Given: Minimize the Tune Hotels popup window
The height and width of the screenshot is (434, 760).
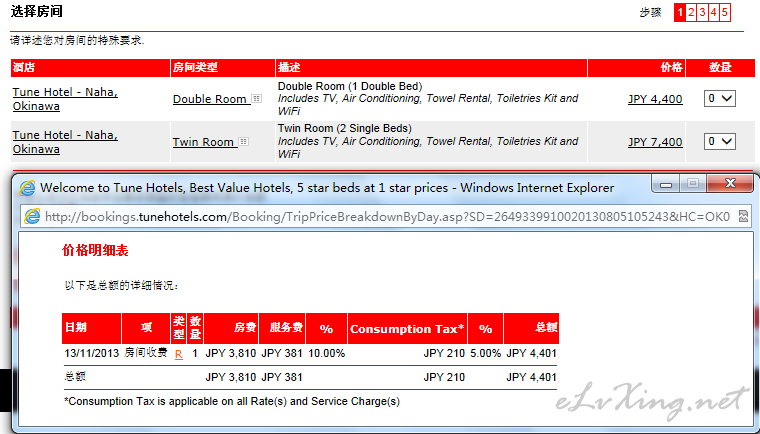Looking at the screenshot, I should (x=666, y=184).
